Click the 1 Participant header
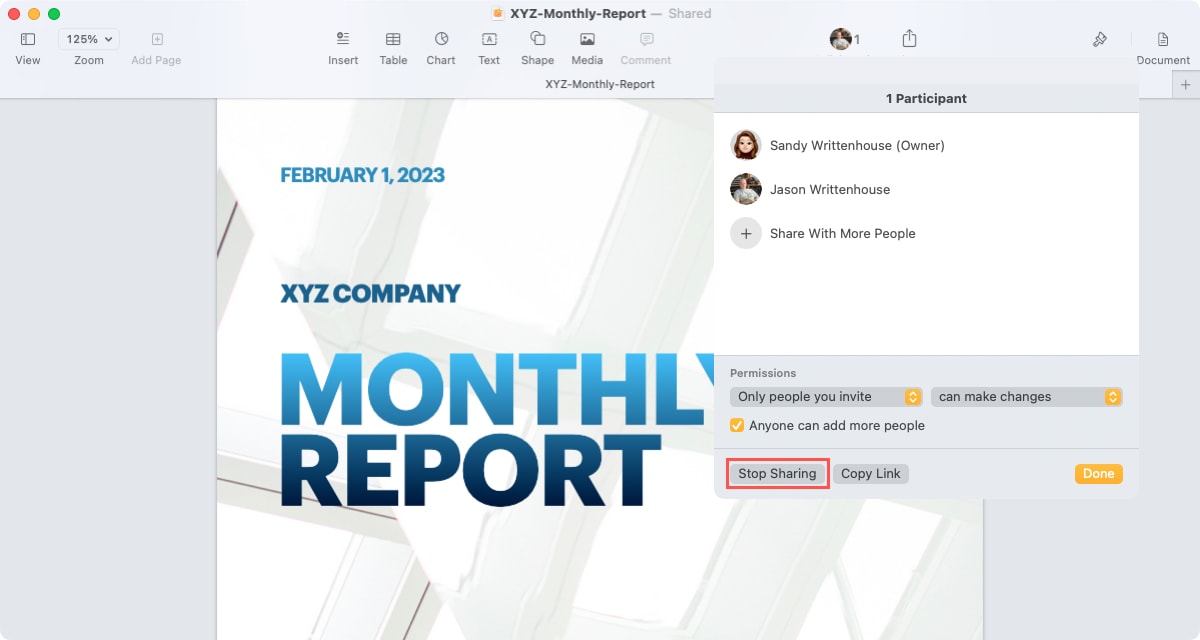This screenshot has height=640, width=1200. 926,99
